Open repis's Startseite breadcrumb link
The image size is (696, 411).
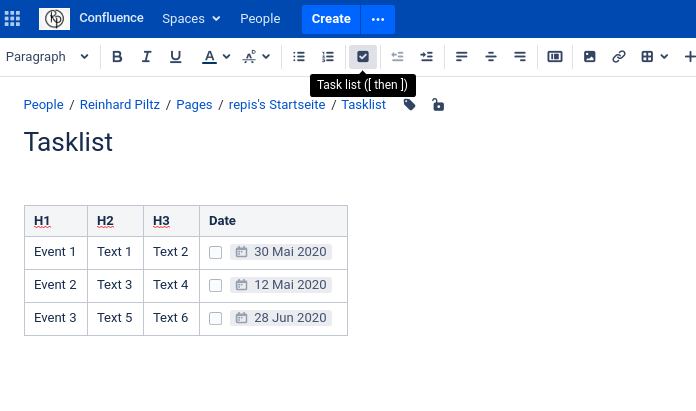277,105
